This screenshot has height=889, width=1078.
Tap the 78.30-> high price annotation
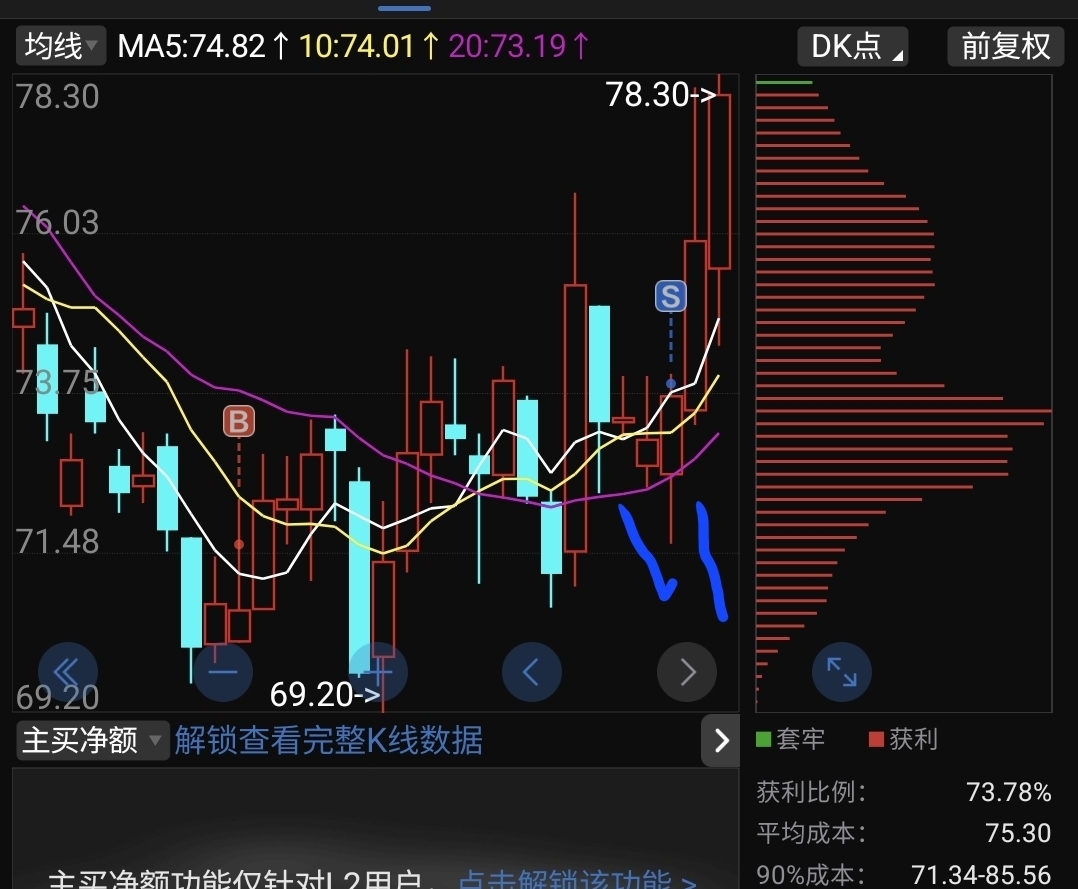[660, 94]
